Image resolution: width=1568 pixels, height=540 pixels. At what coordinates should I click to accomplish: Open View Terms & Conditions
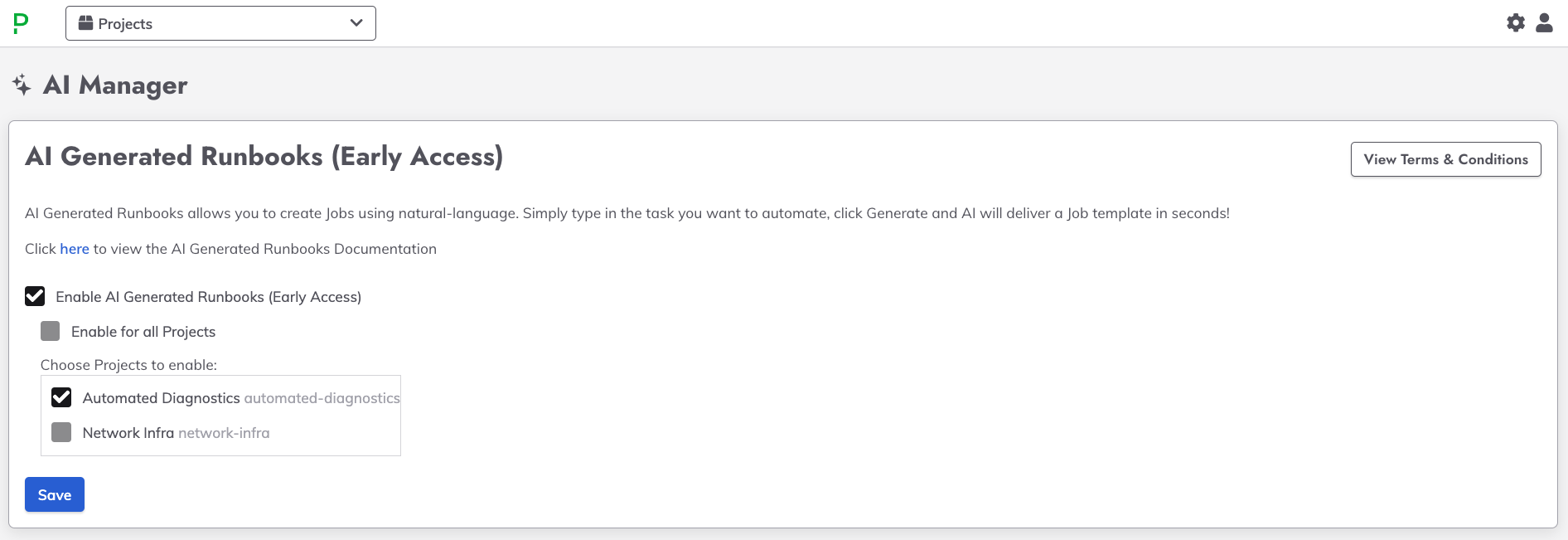click(x=1445, y=158)
